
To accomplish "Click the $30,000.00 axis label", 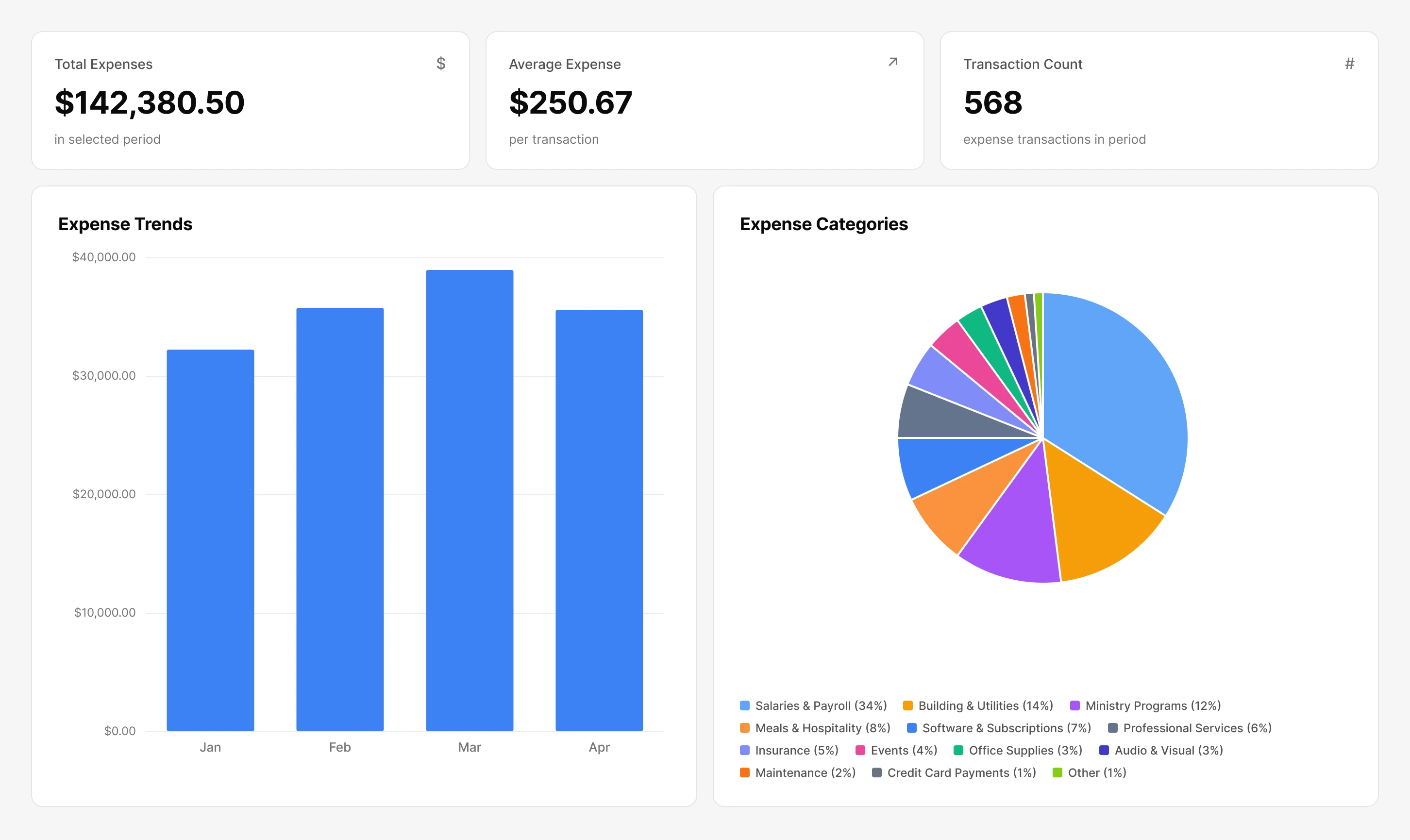I will [x=104, y=375].
